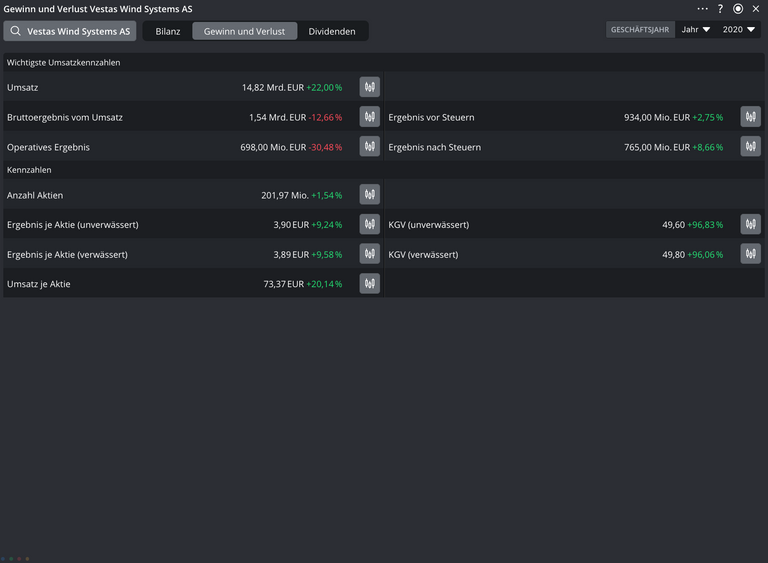
Task: Click the -12,66 % change value
Action: click(x=325, y=118)
